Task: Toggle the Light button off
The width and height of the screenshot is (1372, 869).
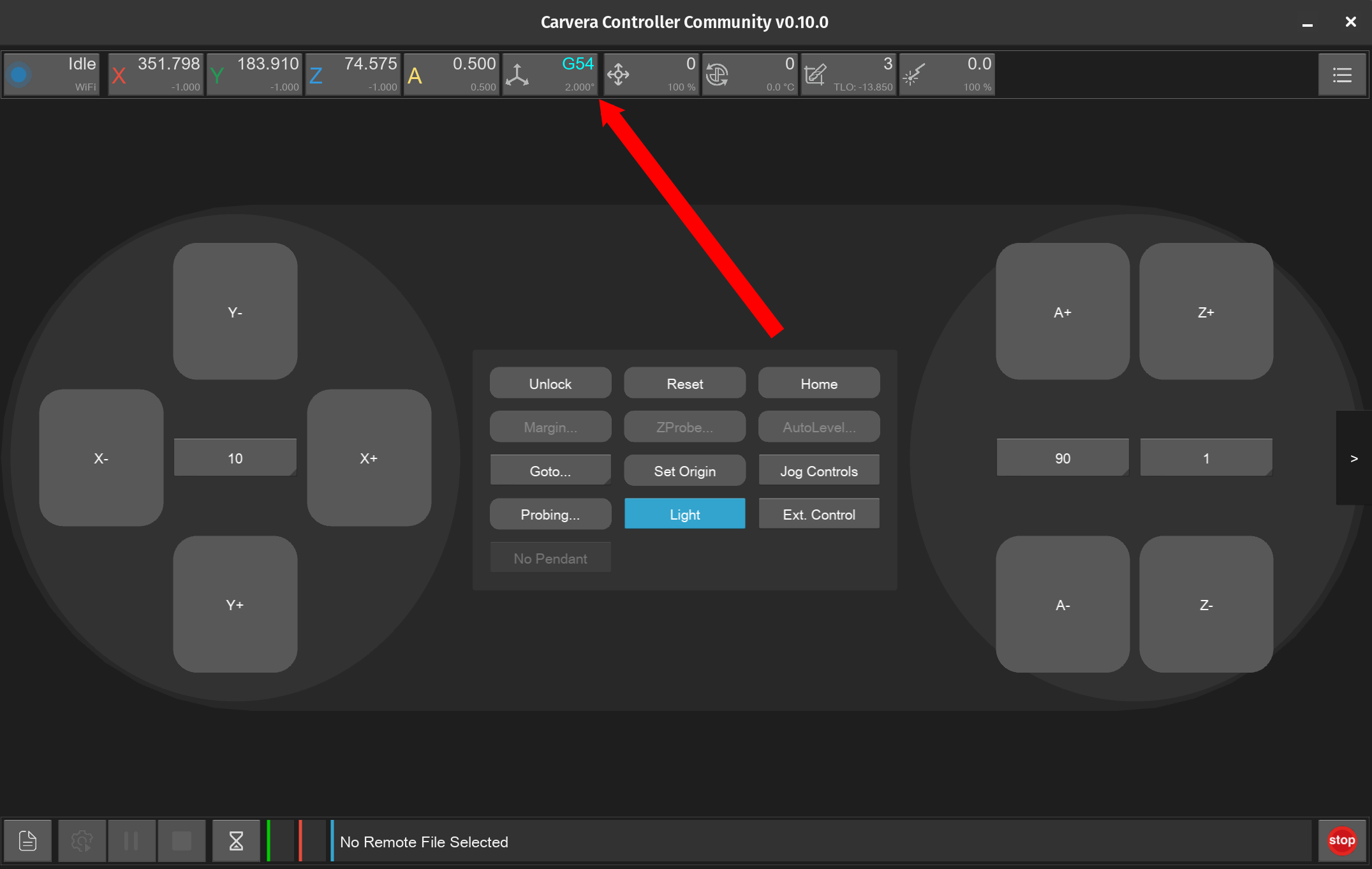Action: (684, 514)
